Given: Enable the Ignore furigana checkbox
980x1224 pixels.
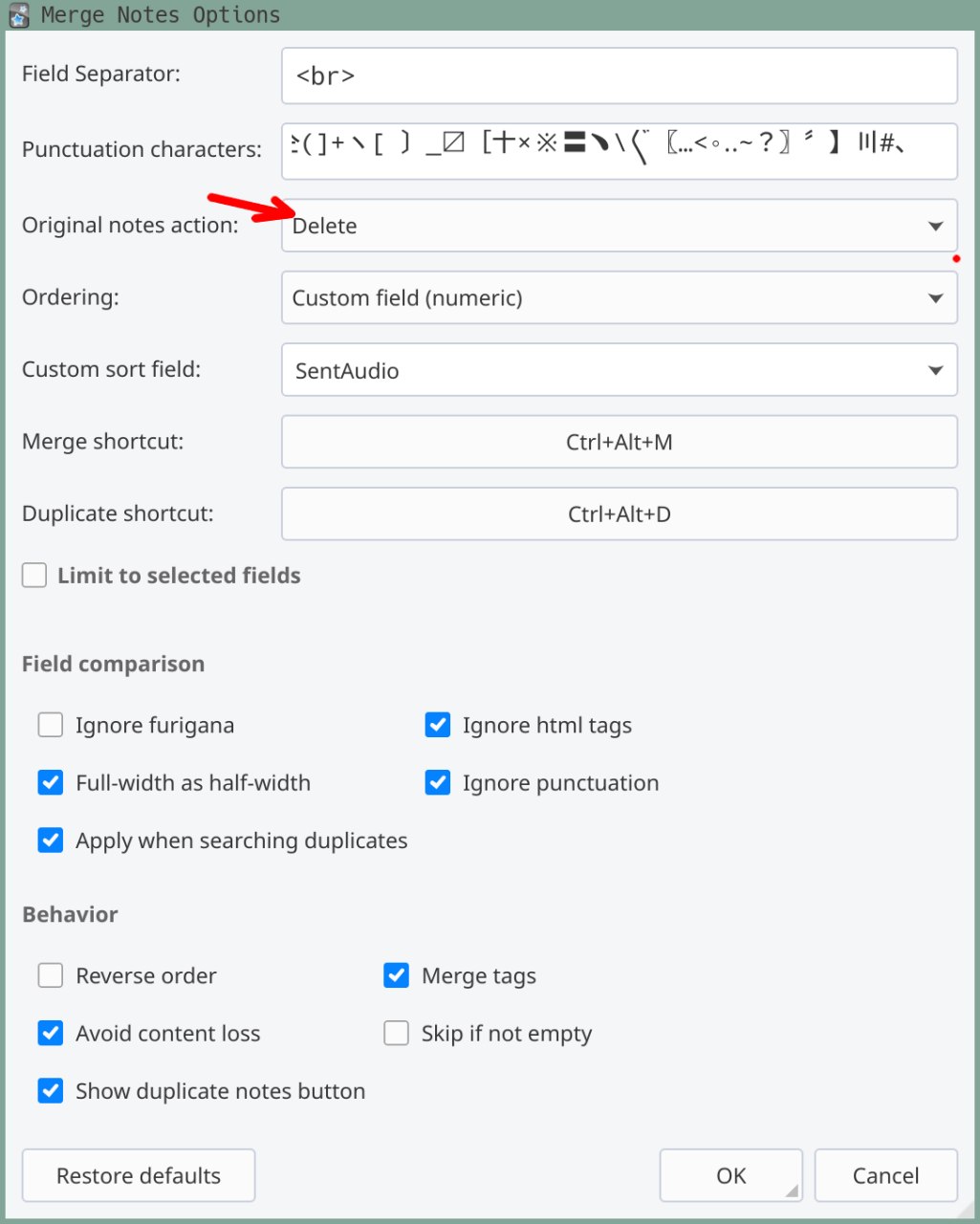Looking at the screenshot, I should point(51,726).
